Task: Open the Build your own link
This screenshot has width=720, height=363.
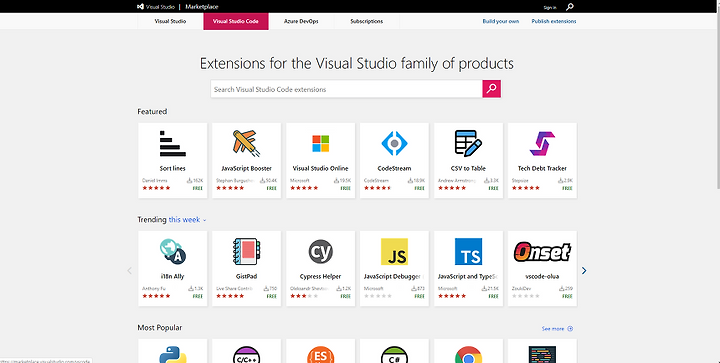Action: [x=501, y=21]
